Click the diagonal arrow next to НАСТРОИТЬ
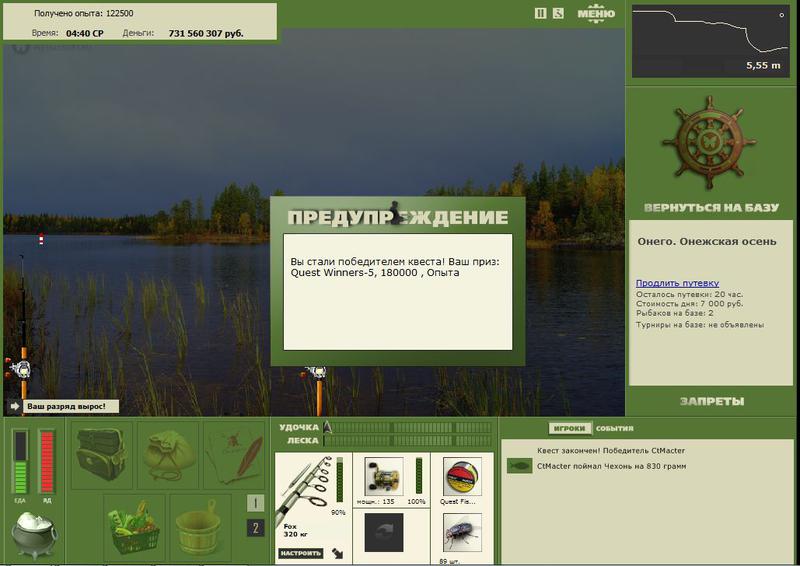Viewport: 800px width, 566px height. point(337,553)
